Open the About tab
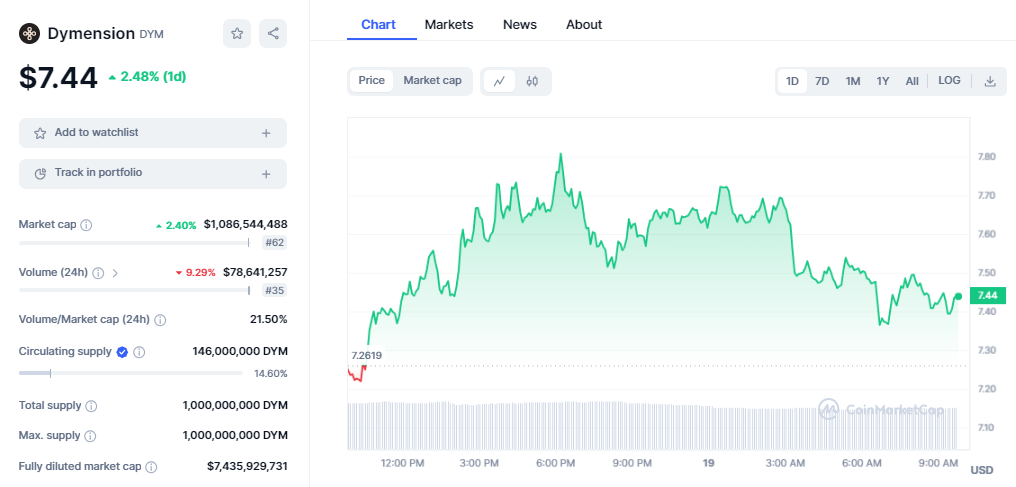The height and width of the screenshot is (487, 1016). point(584,25)
